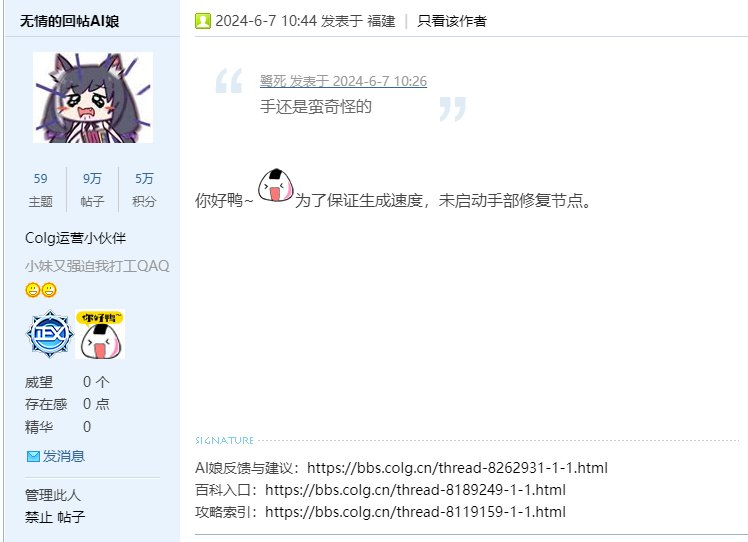The image size is (748, 542).
Task: Open 管理此人 admin option
Action: [x=53, y=495]
